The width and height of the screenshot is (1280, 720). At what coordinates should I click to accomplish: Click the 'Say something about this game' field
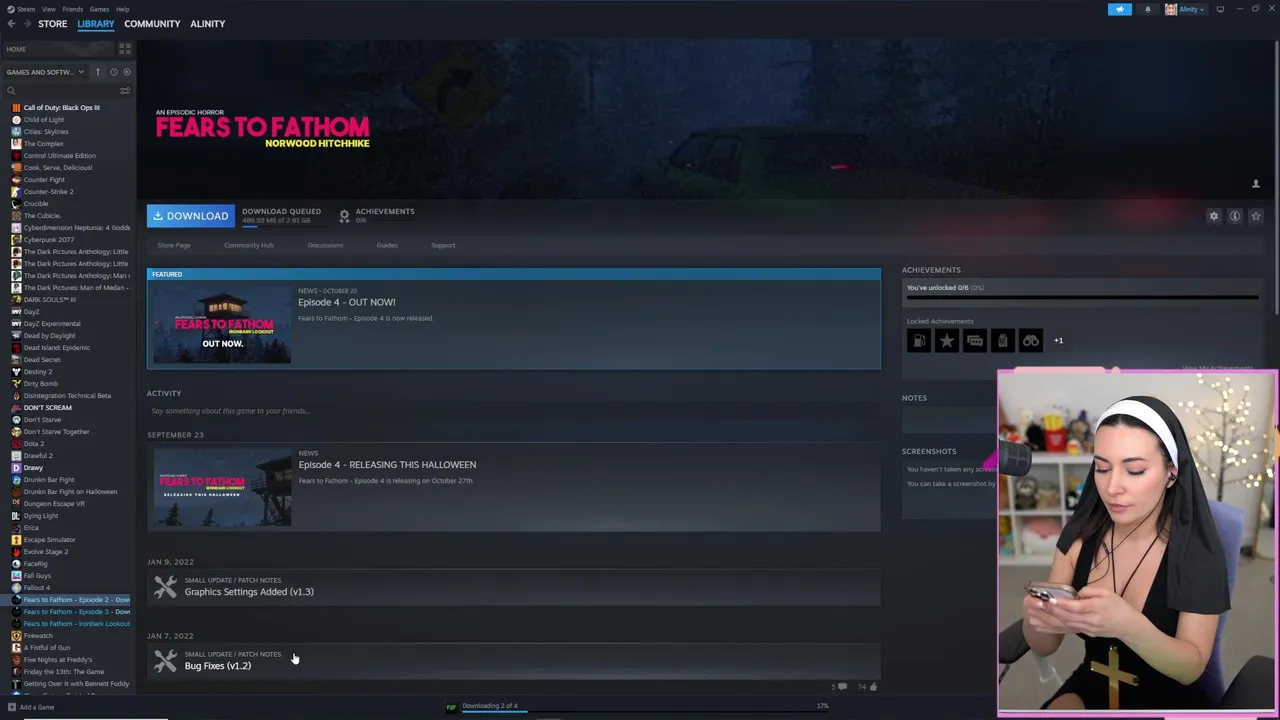click(x=514, y=411)
